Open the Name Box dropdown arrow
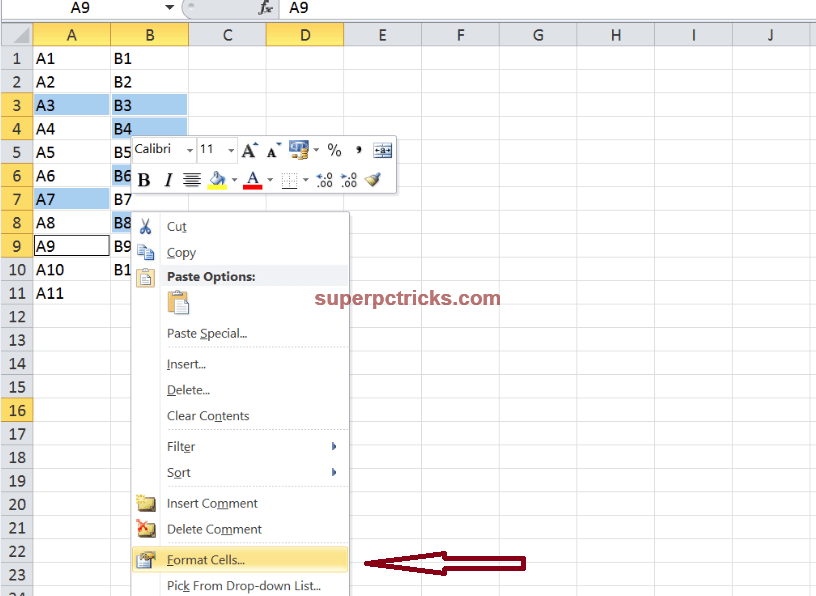The height and width of the screenshot is (596, 816). pos(170,7)
